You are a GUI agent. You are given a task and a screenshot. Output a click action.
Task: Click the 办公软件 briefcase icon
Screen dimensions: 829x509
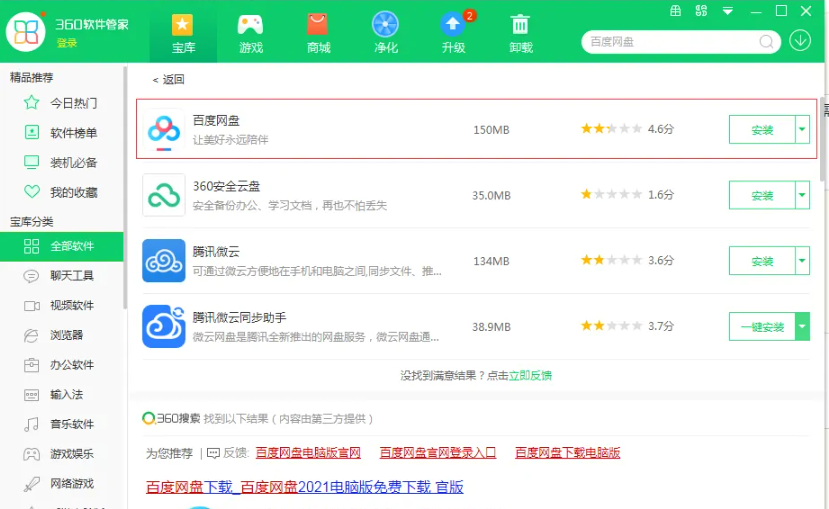click(x=31, y=365)
